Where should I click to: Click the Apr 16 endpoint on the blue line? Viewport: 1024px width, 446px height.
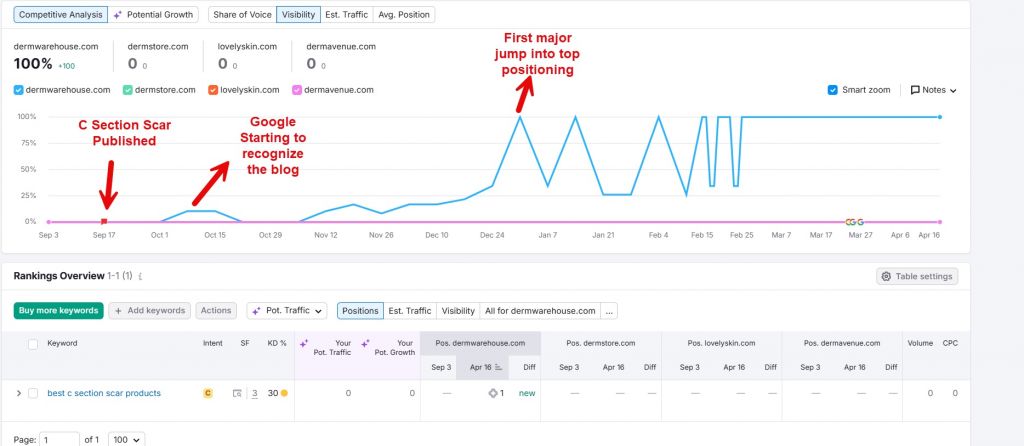[x=939, y=117]
